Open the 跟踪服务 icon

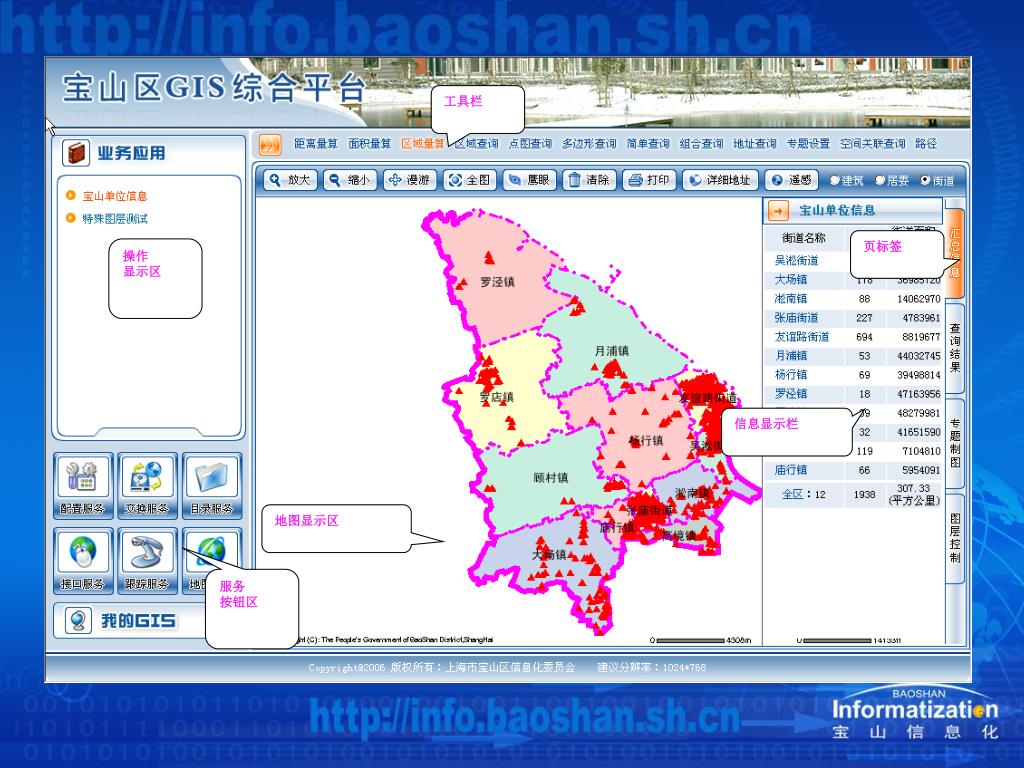point(148,561)
